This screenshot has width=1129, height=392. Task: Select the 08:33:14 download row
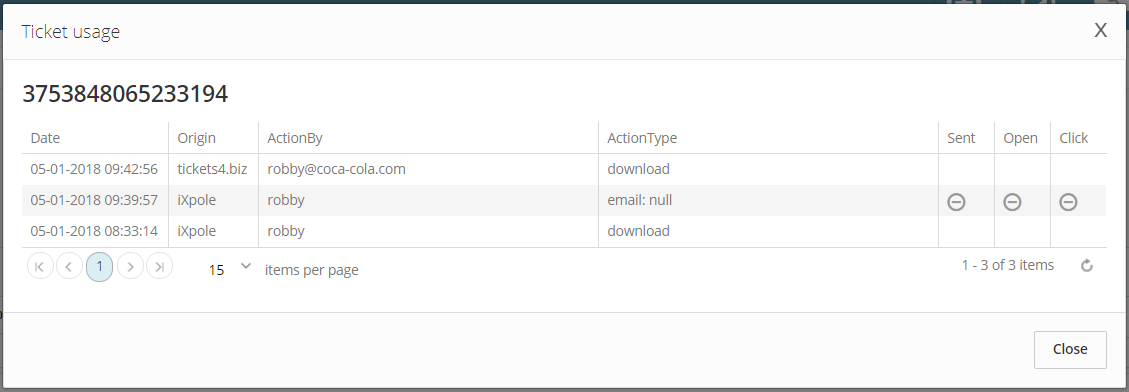pyautogui.click(x=564, y=231)
